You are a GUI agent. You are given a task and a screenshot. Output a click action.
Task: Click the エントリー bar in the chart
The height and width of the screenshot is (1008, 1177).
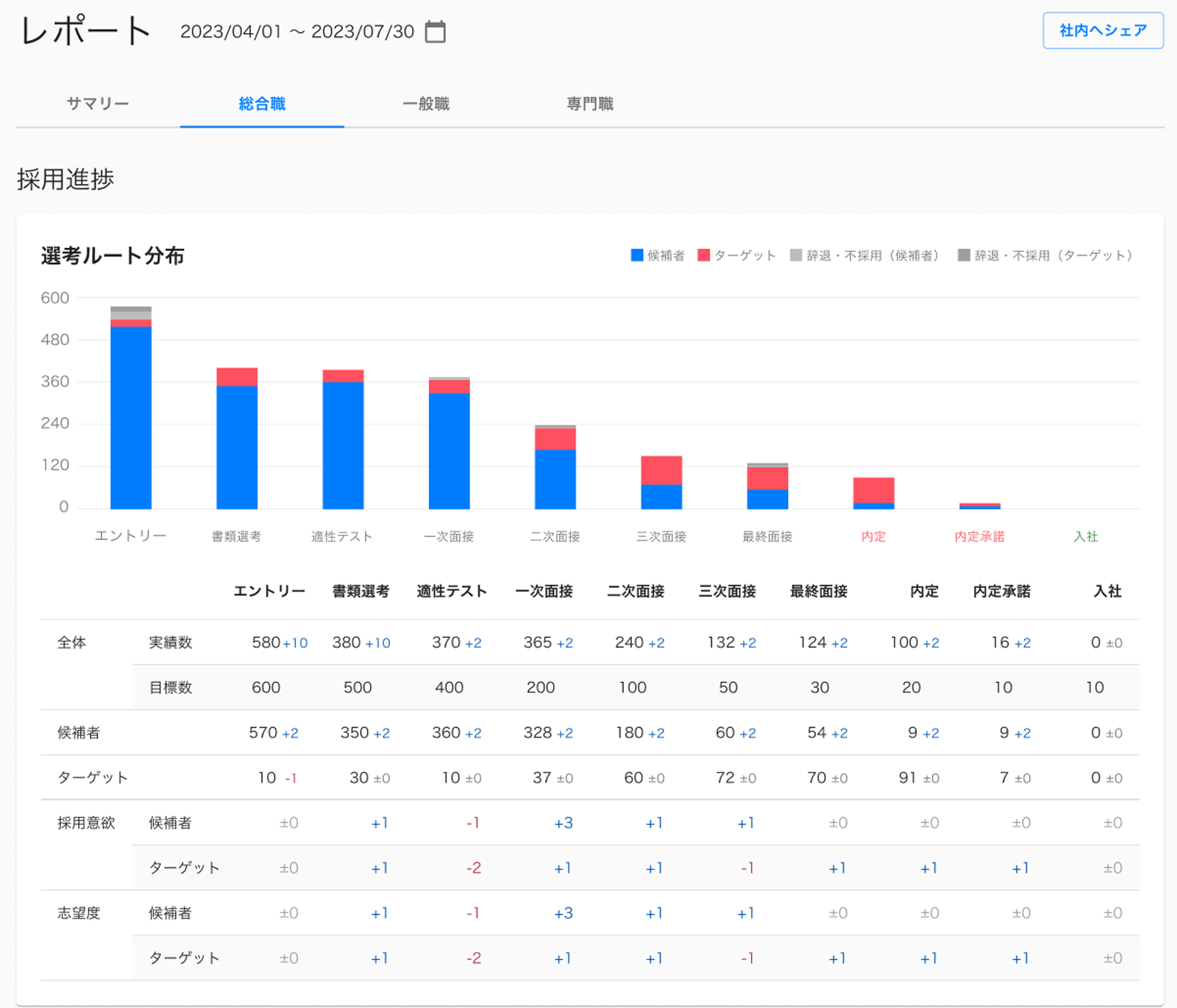click(131, 408)
